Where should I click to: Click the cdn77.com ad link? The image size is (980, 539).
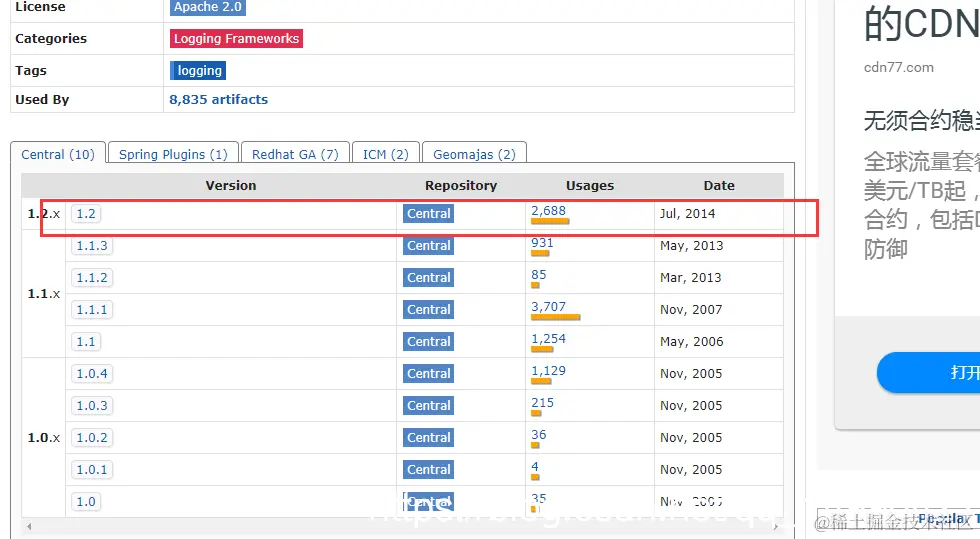(x=898, y=68)
